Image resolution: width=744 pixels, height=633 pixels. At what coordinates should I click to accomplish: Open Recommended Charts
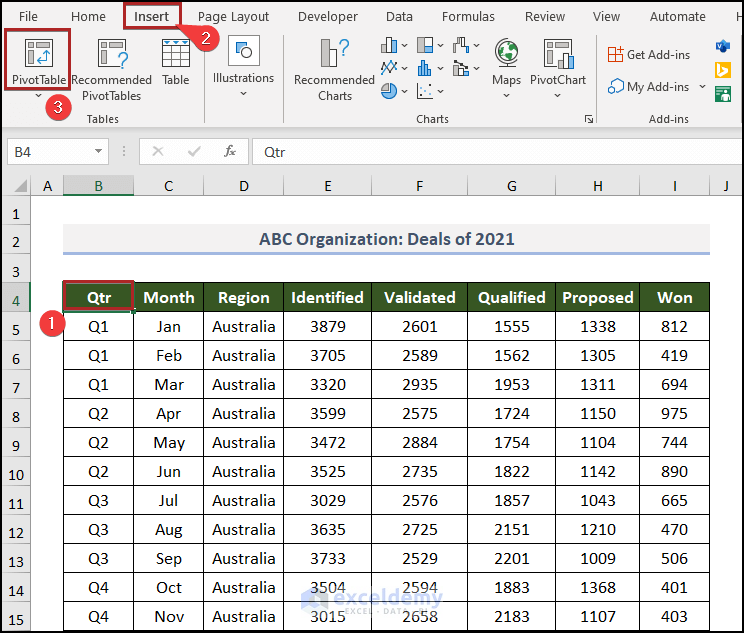point(334,68)
